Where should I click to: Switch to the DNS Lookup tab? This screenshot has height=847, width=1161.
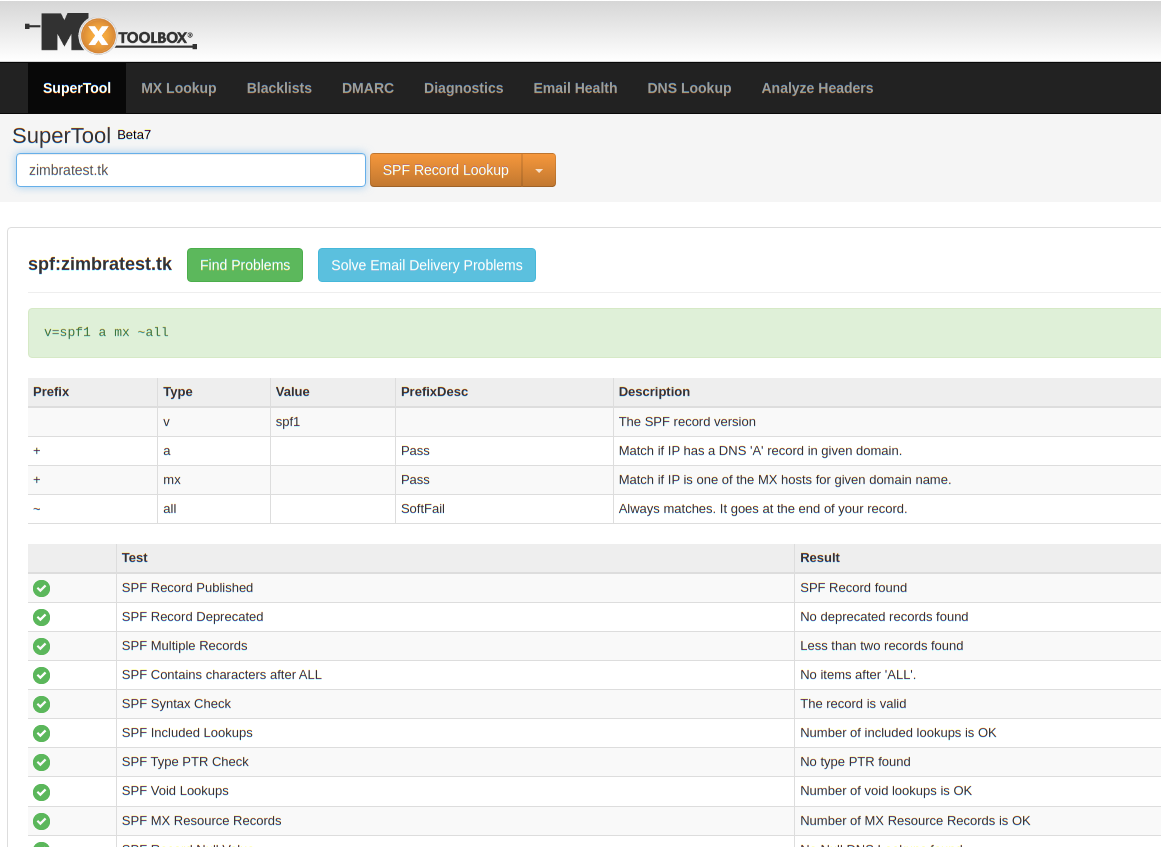[x=689, y=88]
